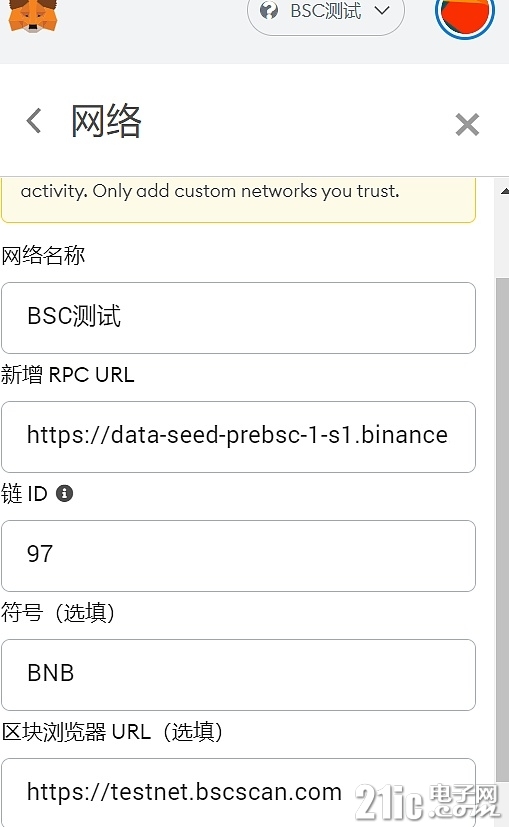Click the 链 ID info icon
The image size is (509, 827).
coord(64,494)
